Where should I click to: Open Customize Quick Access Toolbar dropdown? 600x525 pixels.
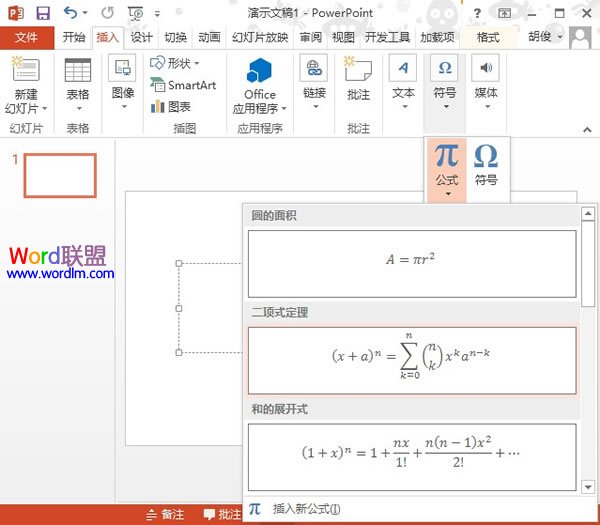157,14
